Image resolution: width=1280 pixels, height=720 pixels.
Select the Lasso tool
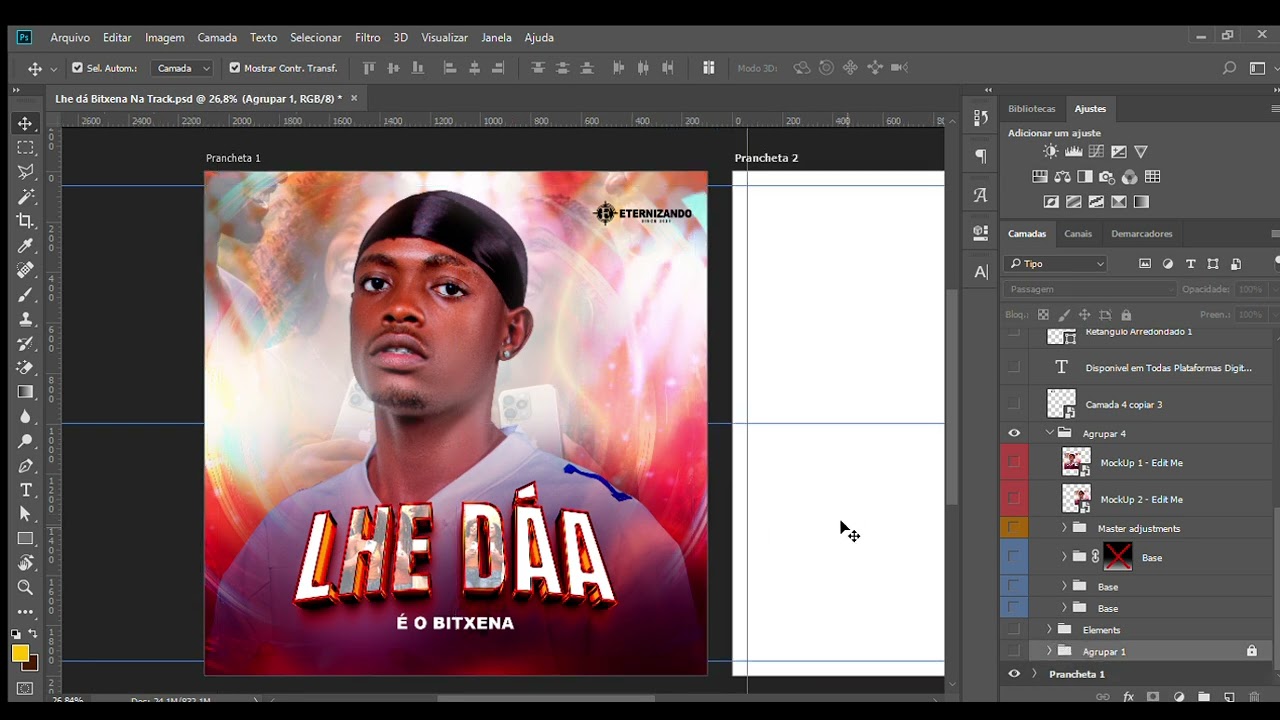(26, 172)
